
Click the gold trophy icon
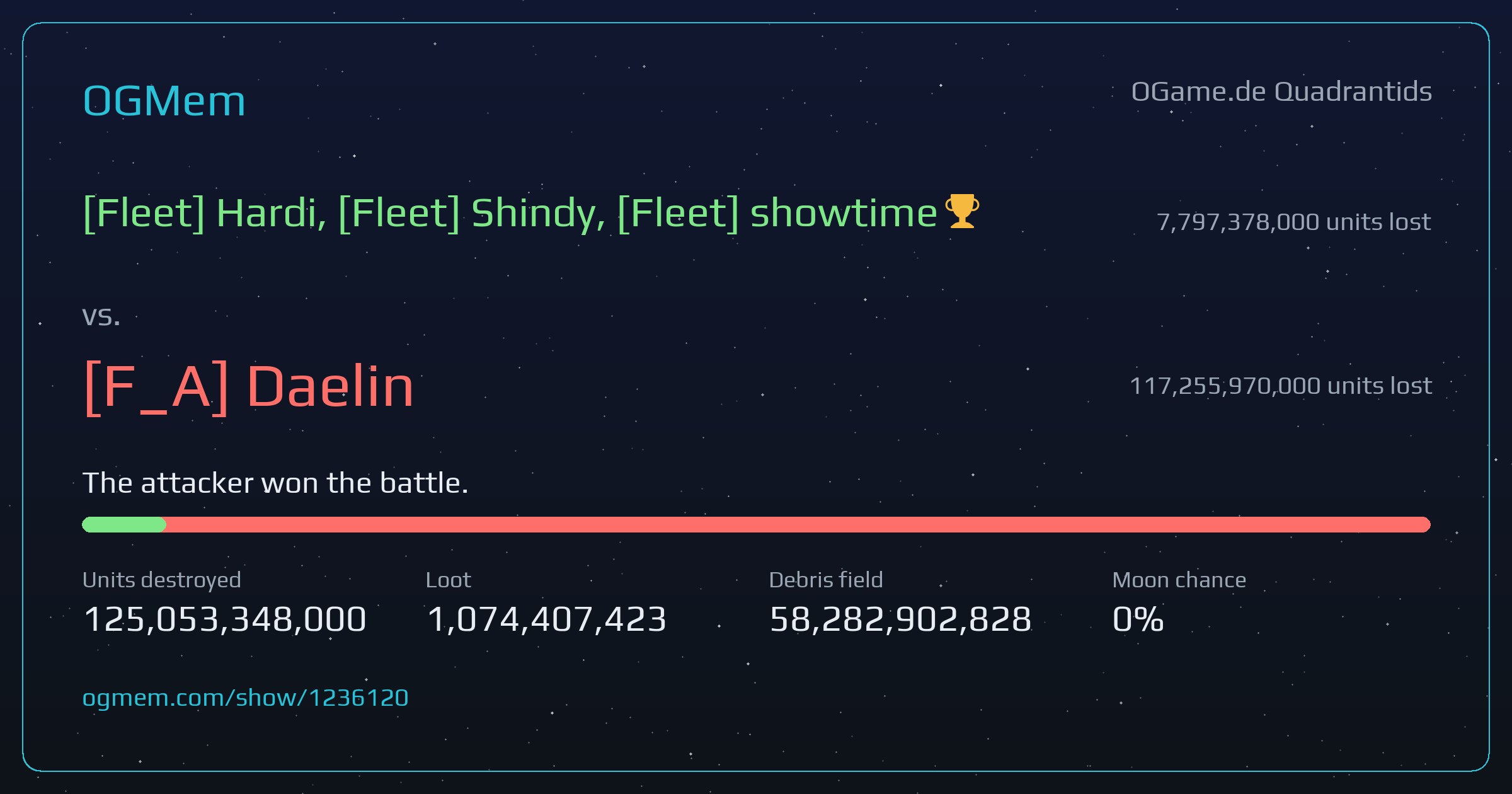click(962, 211)
